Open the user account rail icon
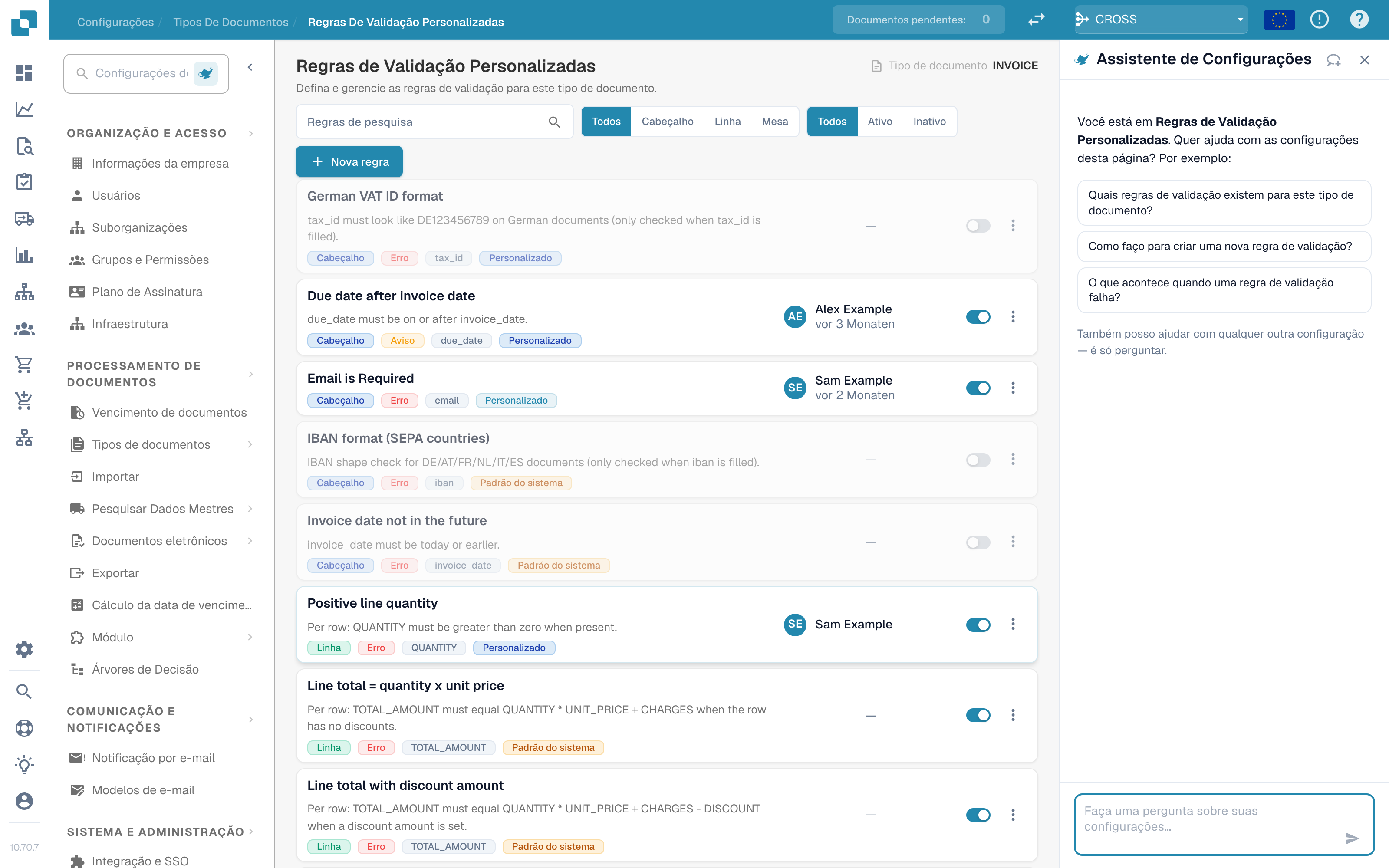Screen dimensions: 1389x868 pos(24,801)
